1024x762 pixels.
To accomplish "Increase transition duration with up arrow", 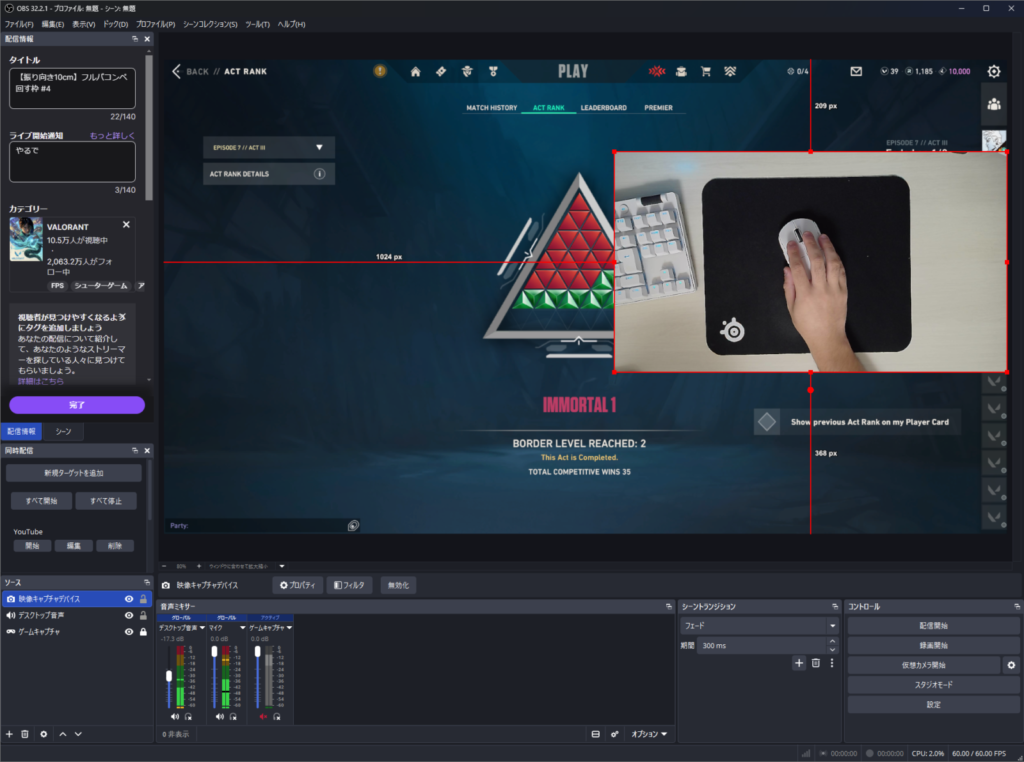I will tap(833, 641).
